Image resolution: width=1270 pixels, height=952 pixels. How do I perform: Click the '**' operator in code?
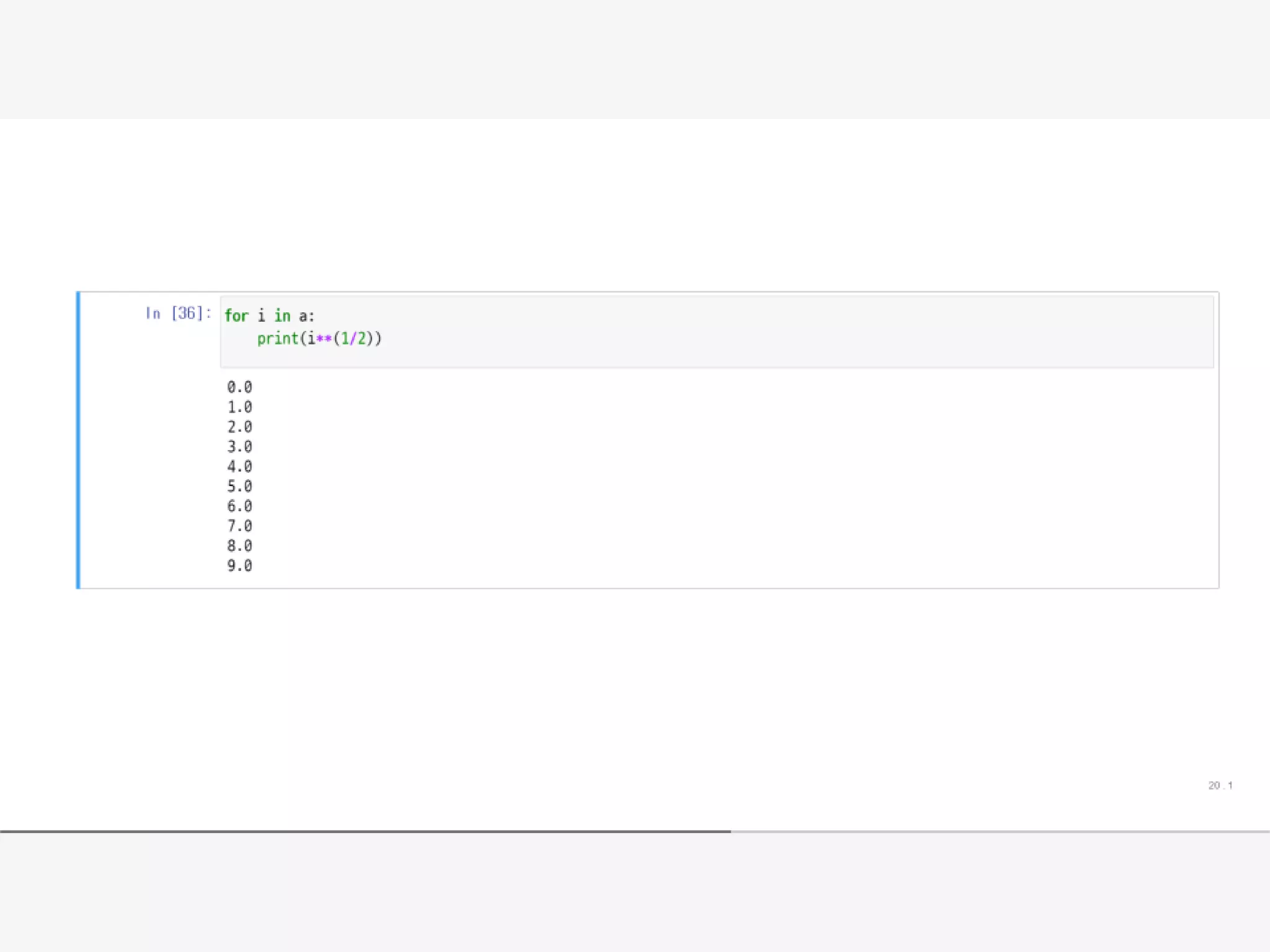[x=324, y=338]
